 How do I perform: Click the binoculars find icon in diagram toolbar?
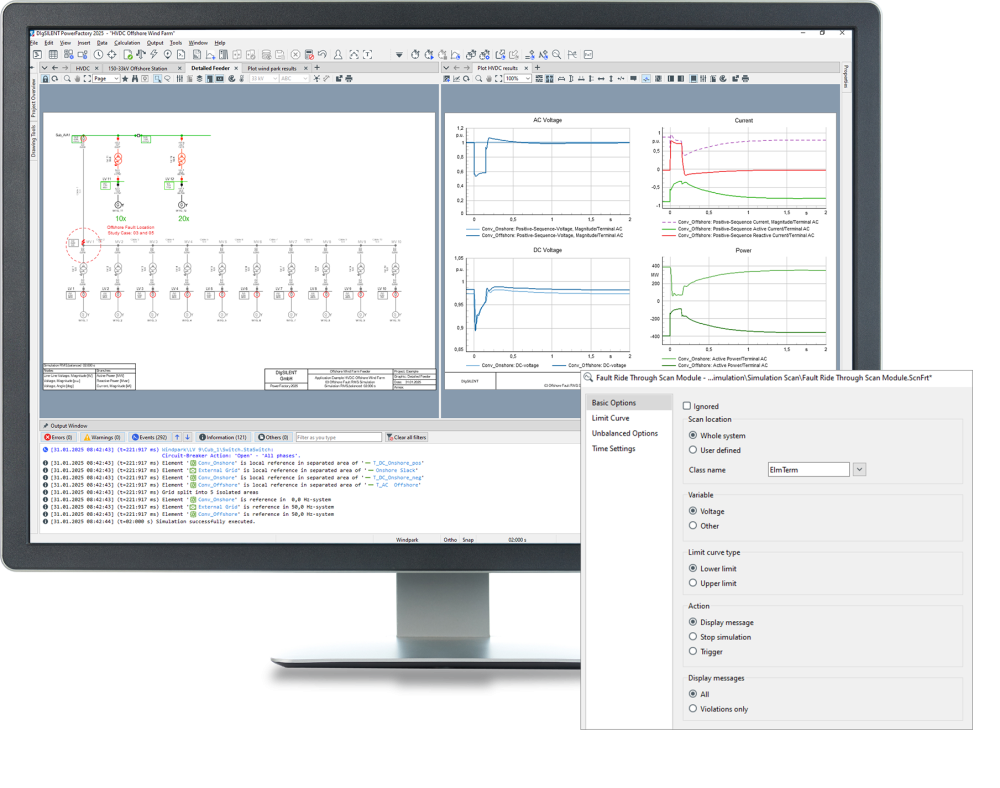[135, 79]
